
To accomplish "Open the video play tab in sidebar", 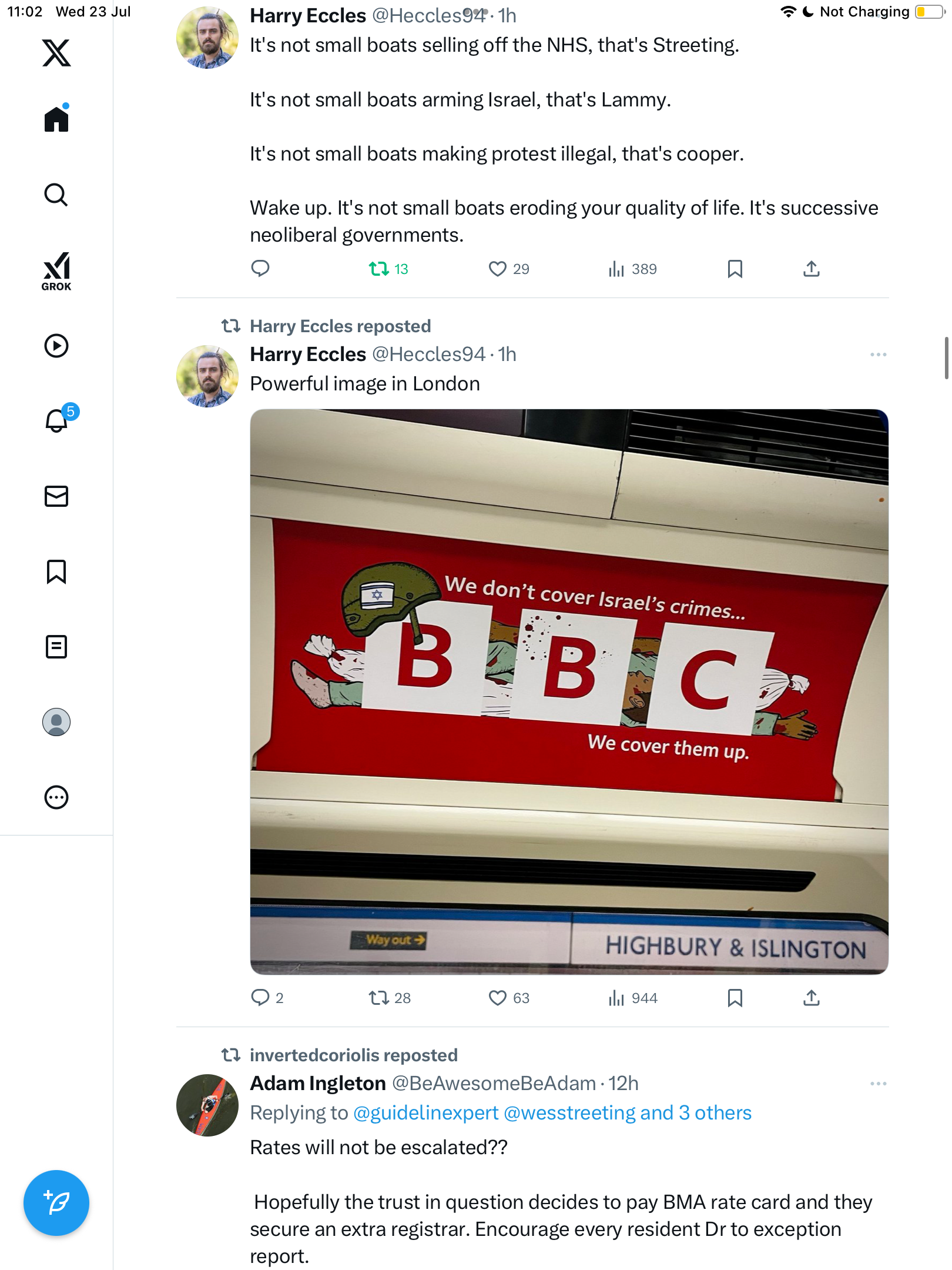I will (x=56, y=346).
